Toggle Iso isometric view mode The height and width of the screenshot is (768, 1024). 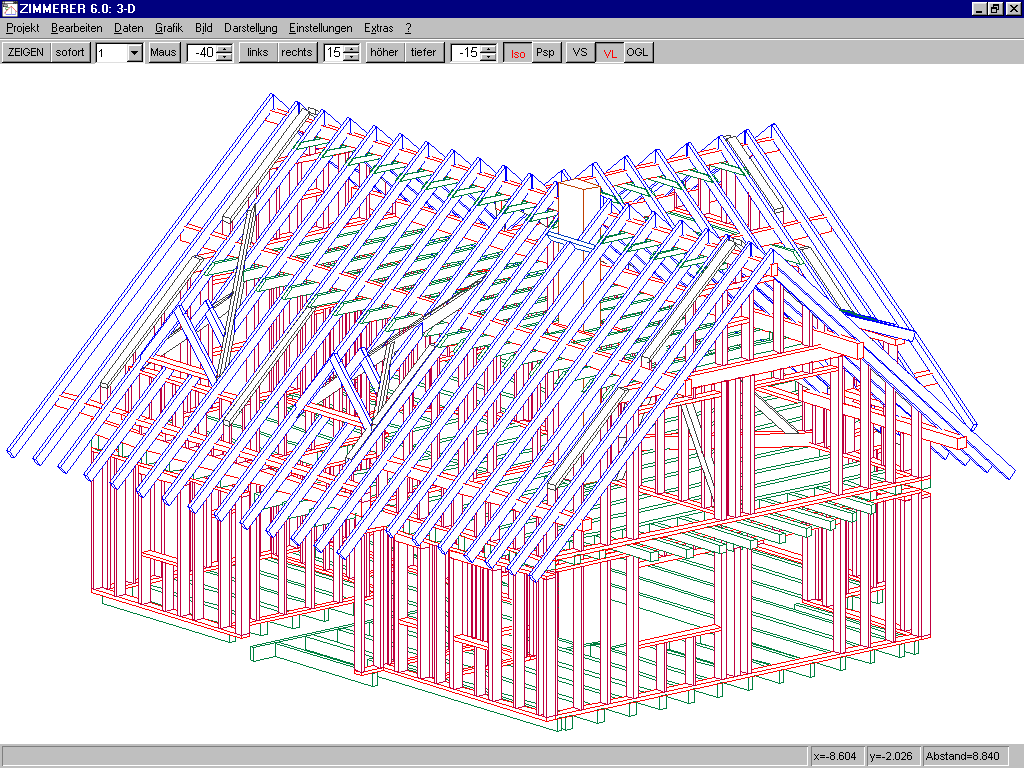click(517, 53)
